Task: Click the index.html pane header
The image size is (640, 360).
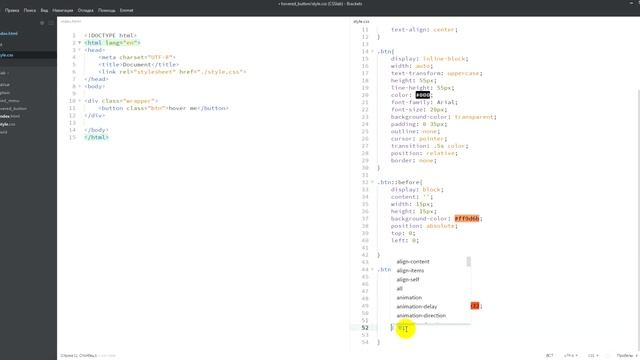Action: click(71, 21)
